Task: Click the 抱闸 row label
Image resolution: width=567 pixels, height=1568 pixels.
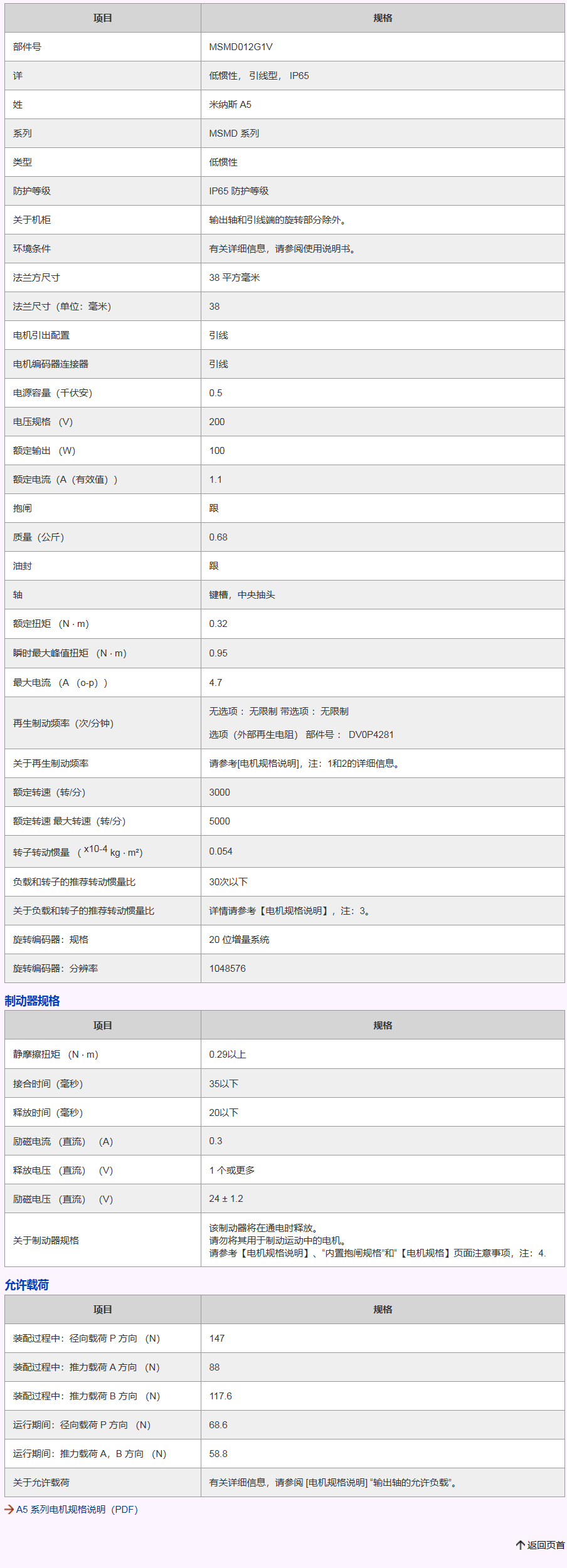Action: coord(23,508)
